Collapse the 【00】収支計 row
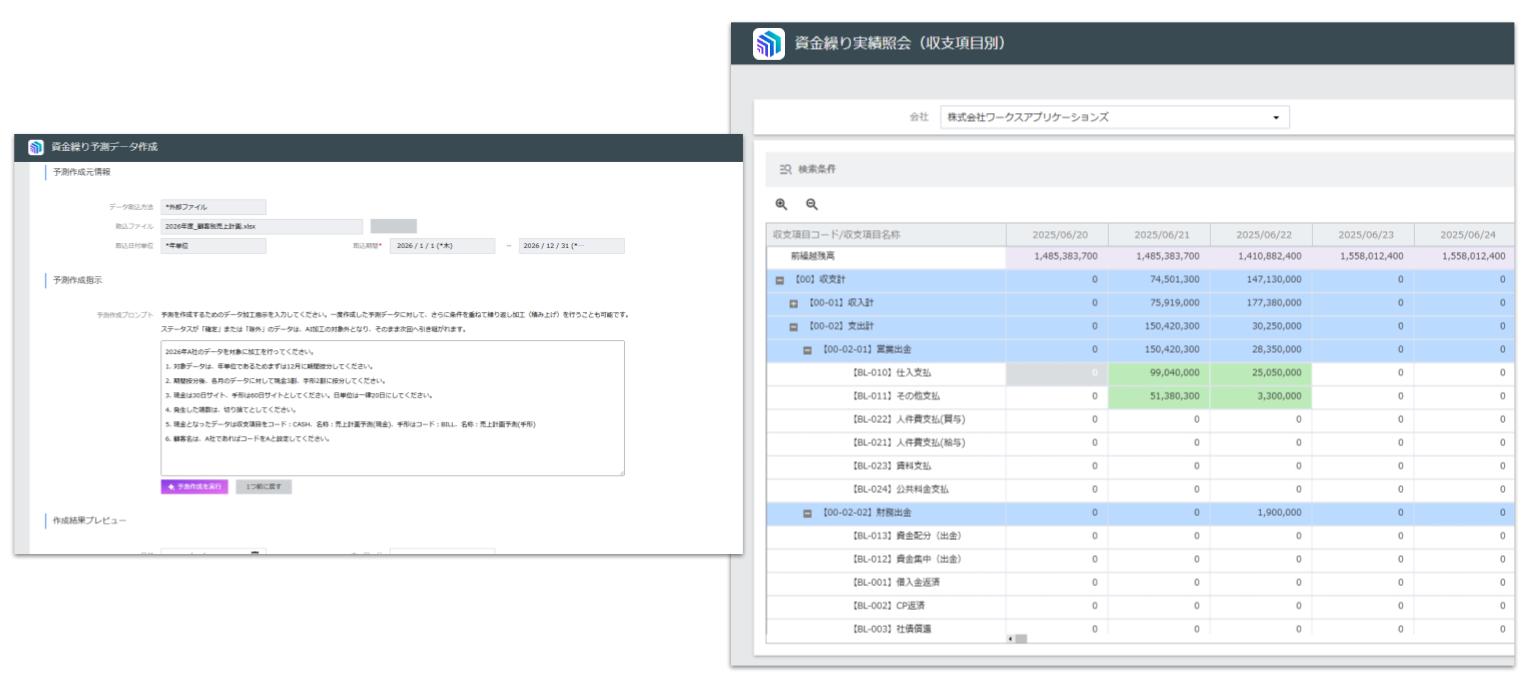Screen dimensions: 1538x688 [779, 279]
